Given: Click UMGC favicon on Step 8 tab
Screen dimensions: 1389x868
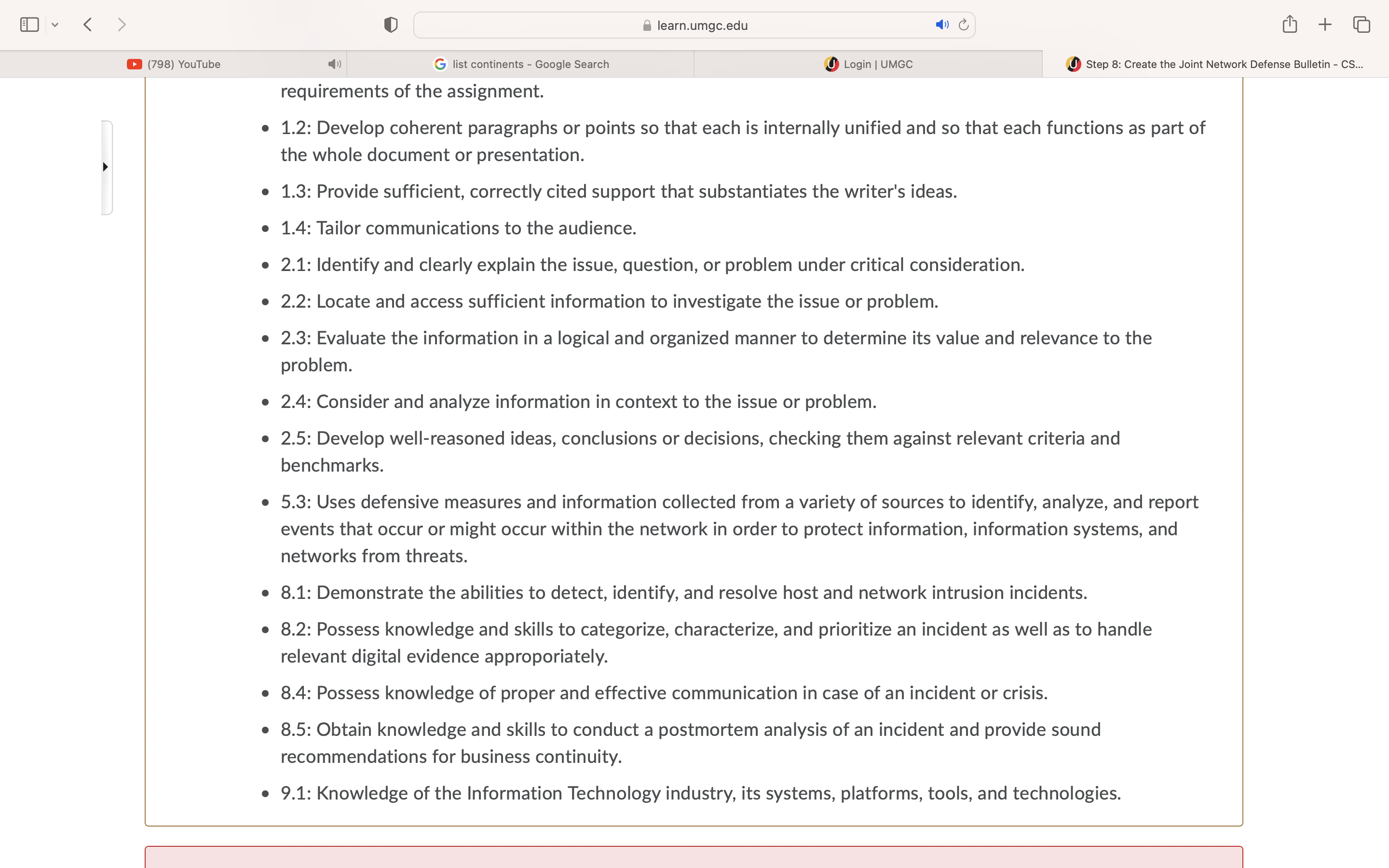Looking at the screenshot, I should pyautogui.click(x=1073, y=64).
